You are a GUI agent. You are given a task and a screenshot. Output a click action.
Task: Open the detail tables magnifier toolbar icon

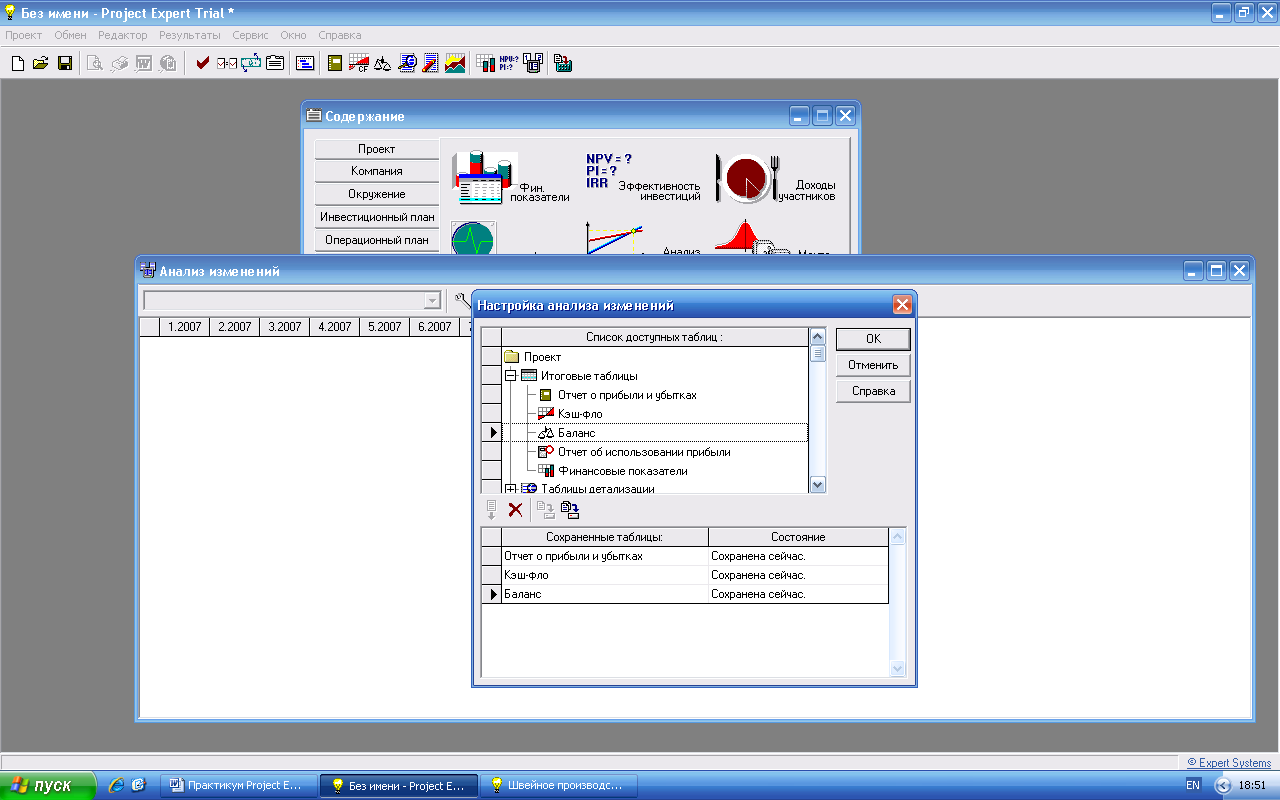click(407, 63)
